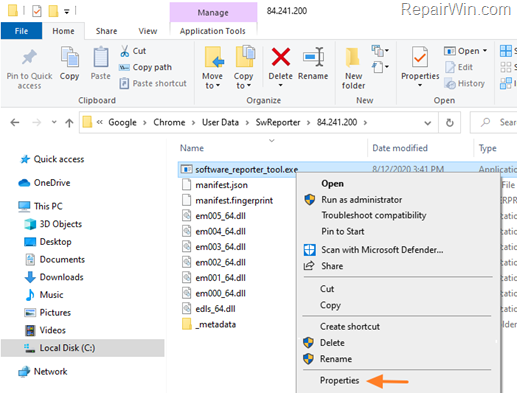
Task: Click the Copy ribbon icon
Action: pos(69,57)
